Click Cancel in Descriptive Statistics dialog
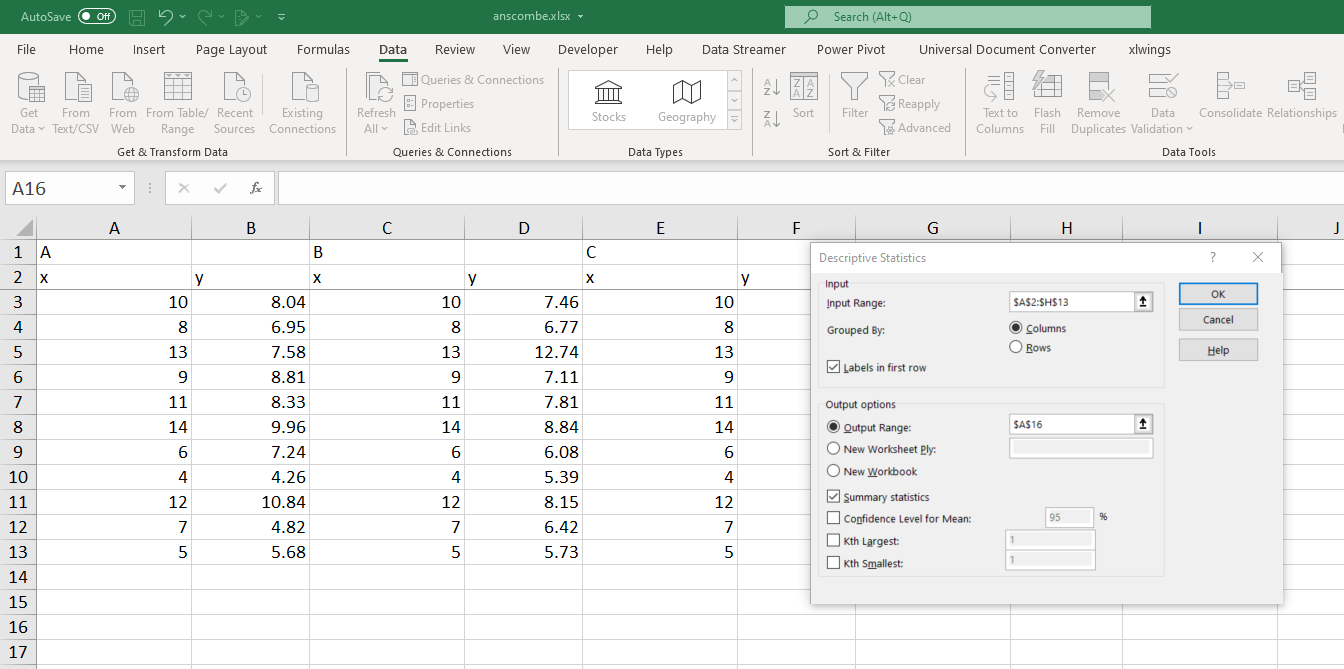 [x=1218, y=320]
